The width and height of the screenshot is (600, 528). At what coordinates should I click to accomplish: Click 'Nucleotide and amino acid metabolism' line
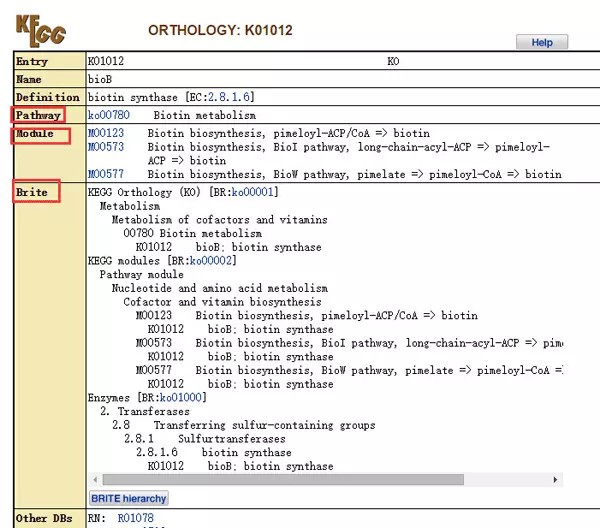coord(220,288)
